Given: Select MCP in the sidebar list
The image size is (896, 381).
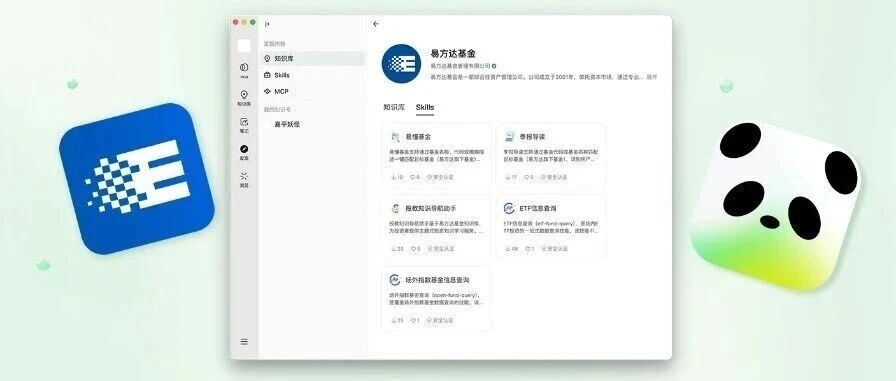Looking at the screenshot, I should tap(313, 91).
